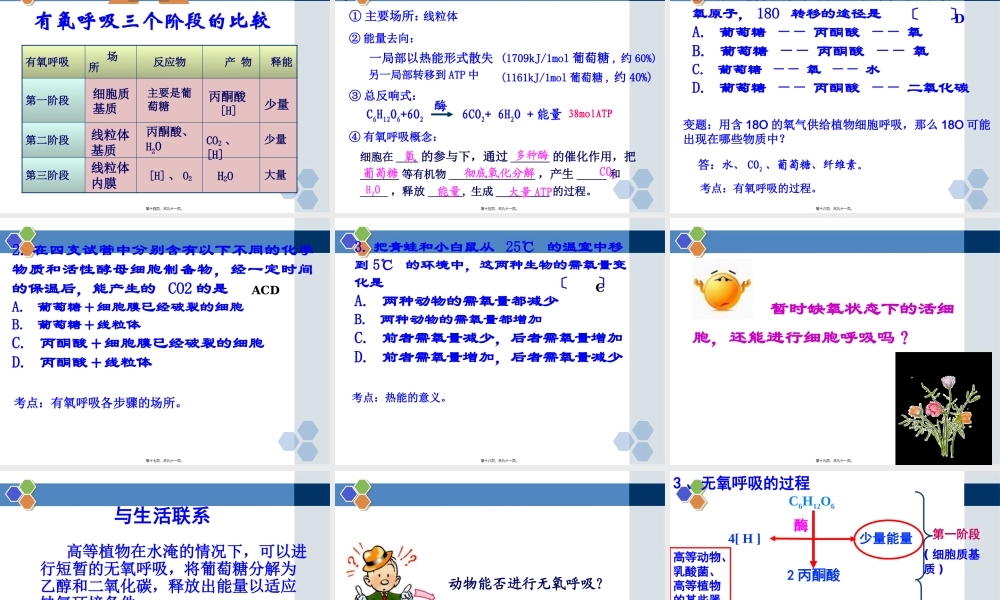The image size is (1000, 600).
Task: Click option B. 两种动物的需氧量都增加
Action: click(x=448, y=319)
